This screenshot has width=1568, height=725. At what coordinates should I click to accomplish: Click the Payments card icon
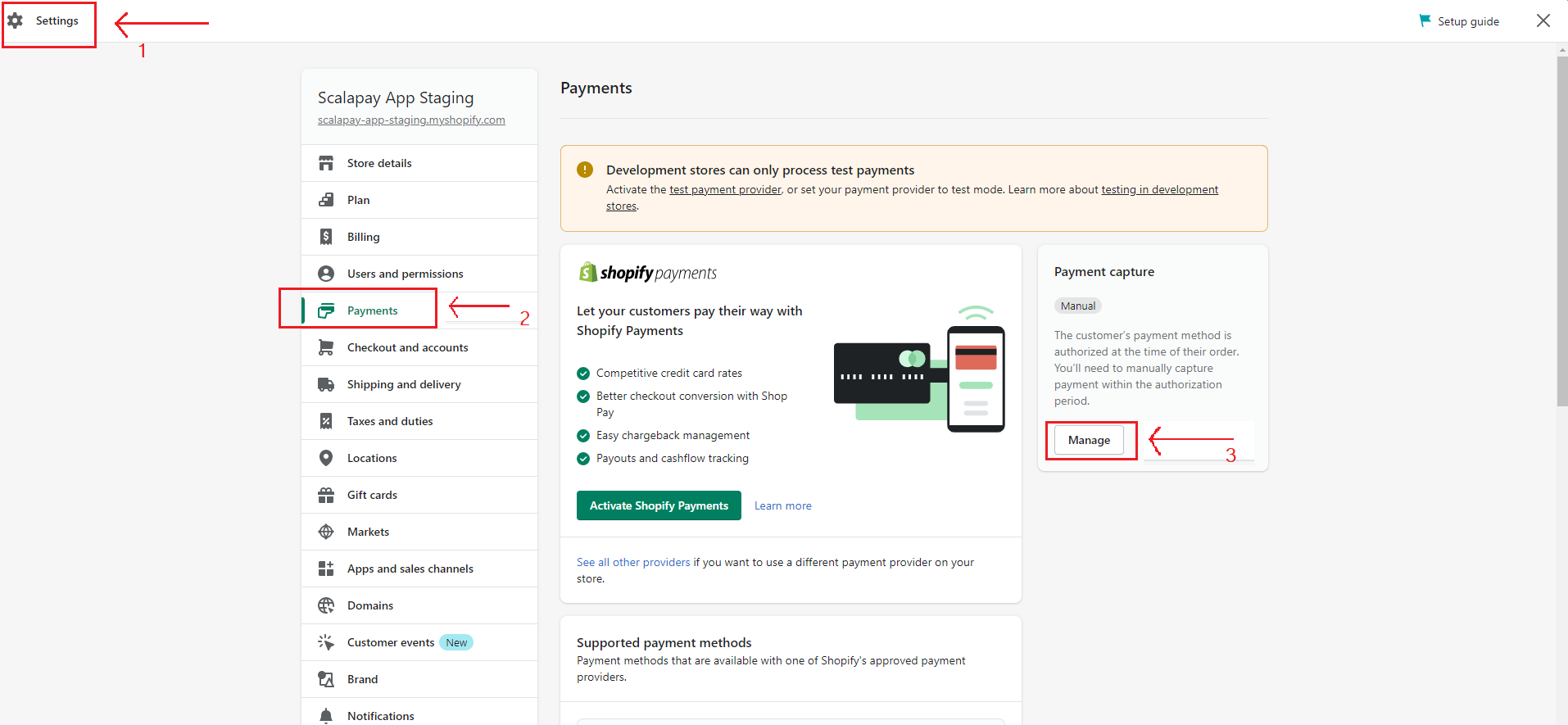tap(326, 310)
